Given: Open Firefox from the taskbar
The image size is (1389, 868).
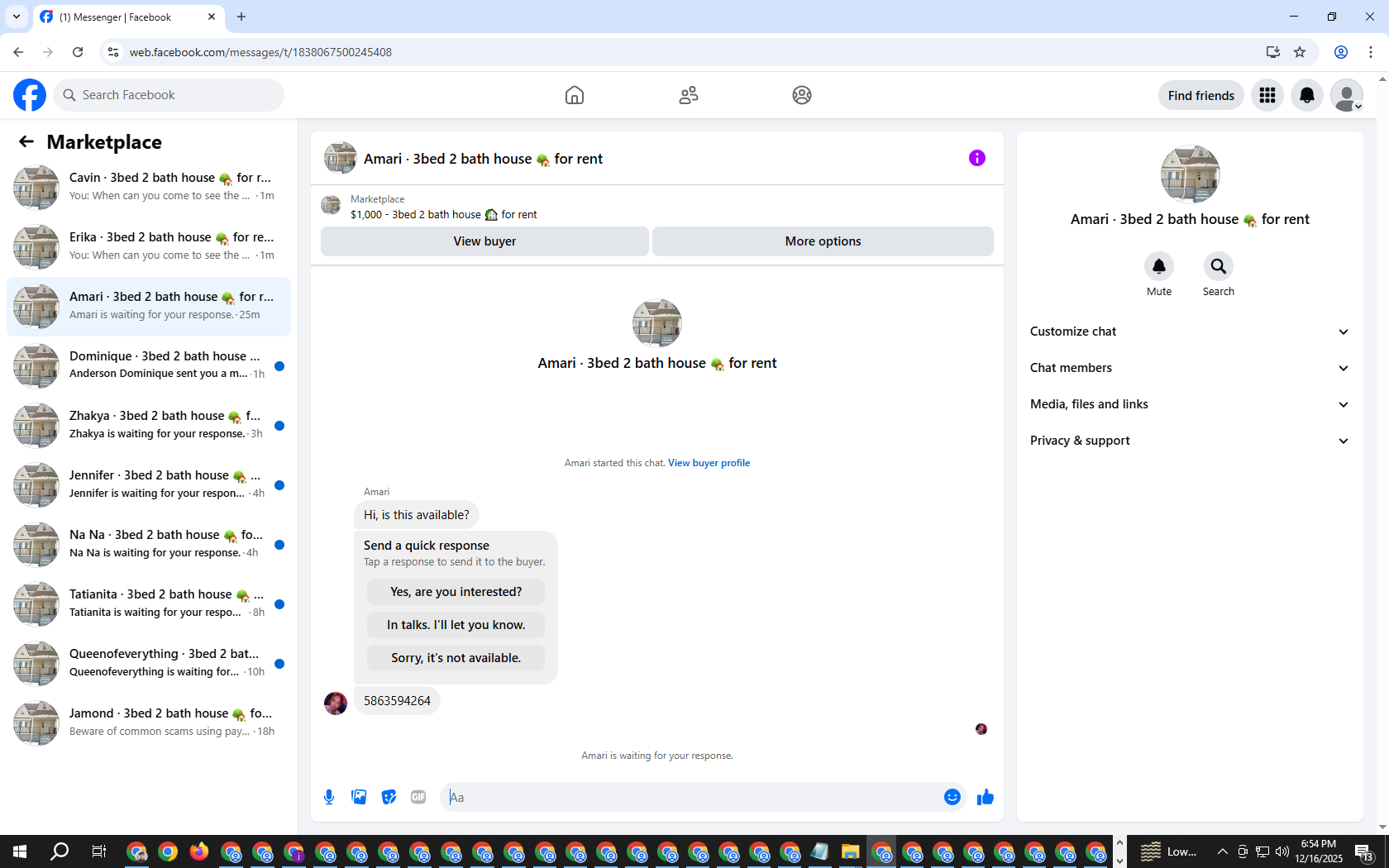Looking at the screenshot, I should coord(199,851).
